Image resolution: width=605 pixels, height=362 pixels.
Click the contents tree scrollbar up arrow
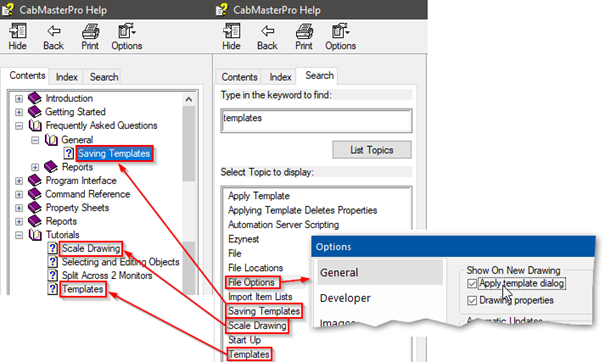(x=189, y=99)
